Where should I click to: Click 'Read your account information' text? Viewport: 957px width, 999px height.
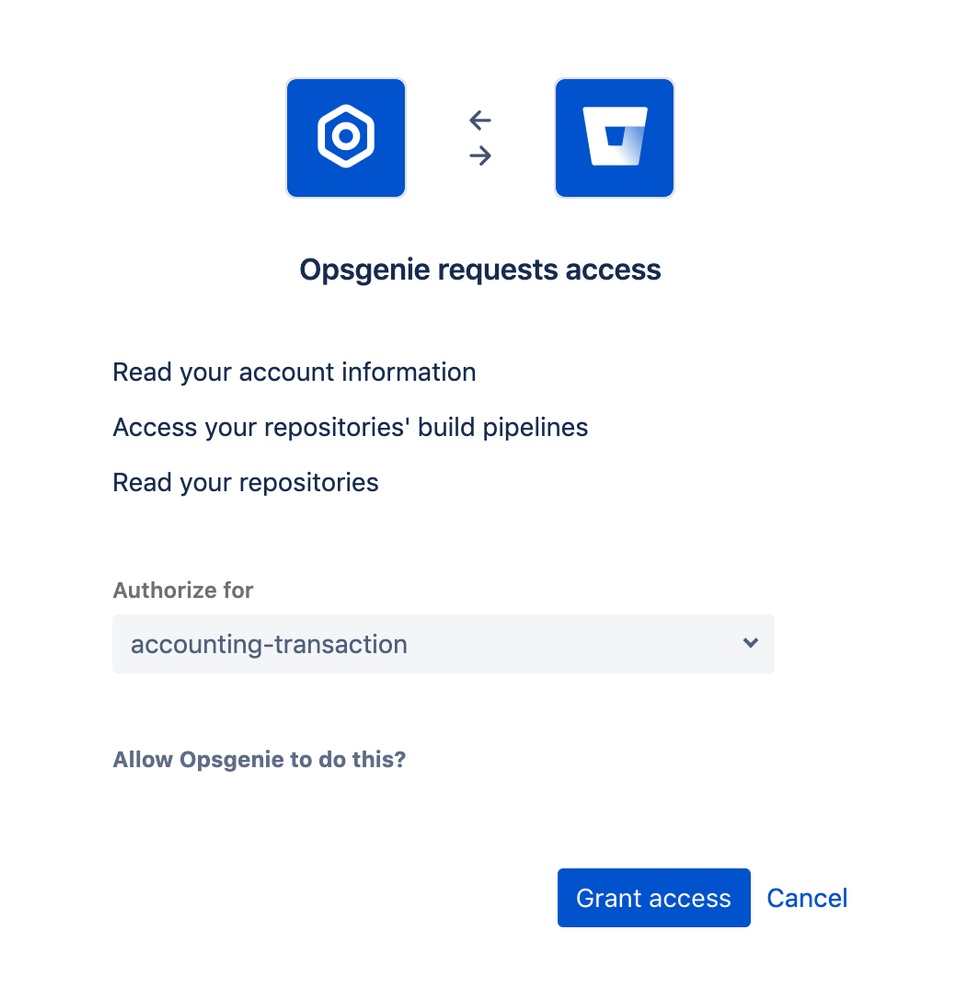point(294,372)
